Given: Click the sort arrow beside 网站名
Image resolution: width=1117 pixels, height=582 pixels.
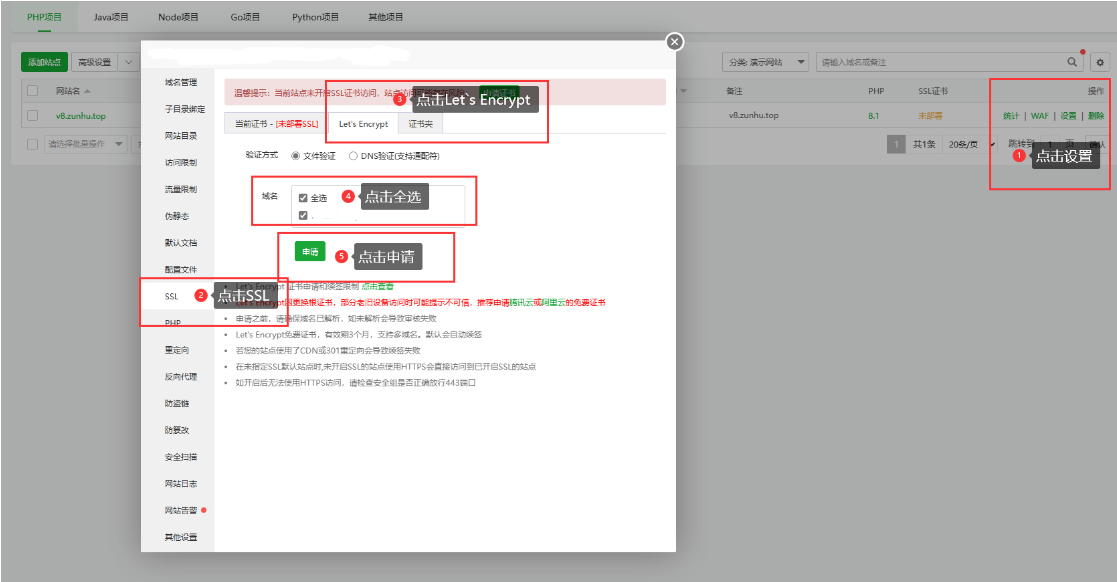Looking at the screenshot, I should (x=87, y=91).
